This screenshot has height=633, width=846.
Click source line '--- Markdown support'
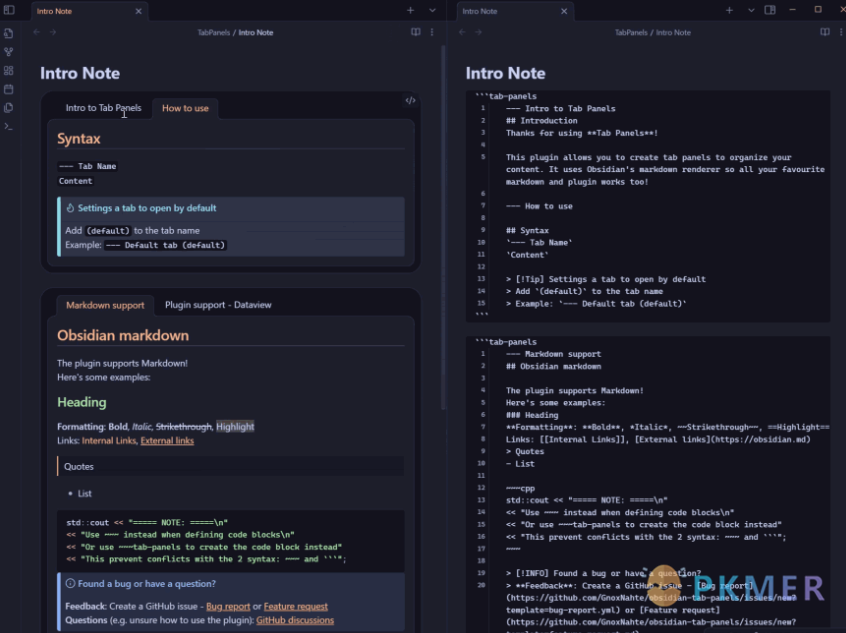click(x=553, y=354)
